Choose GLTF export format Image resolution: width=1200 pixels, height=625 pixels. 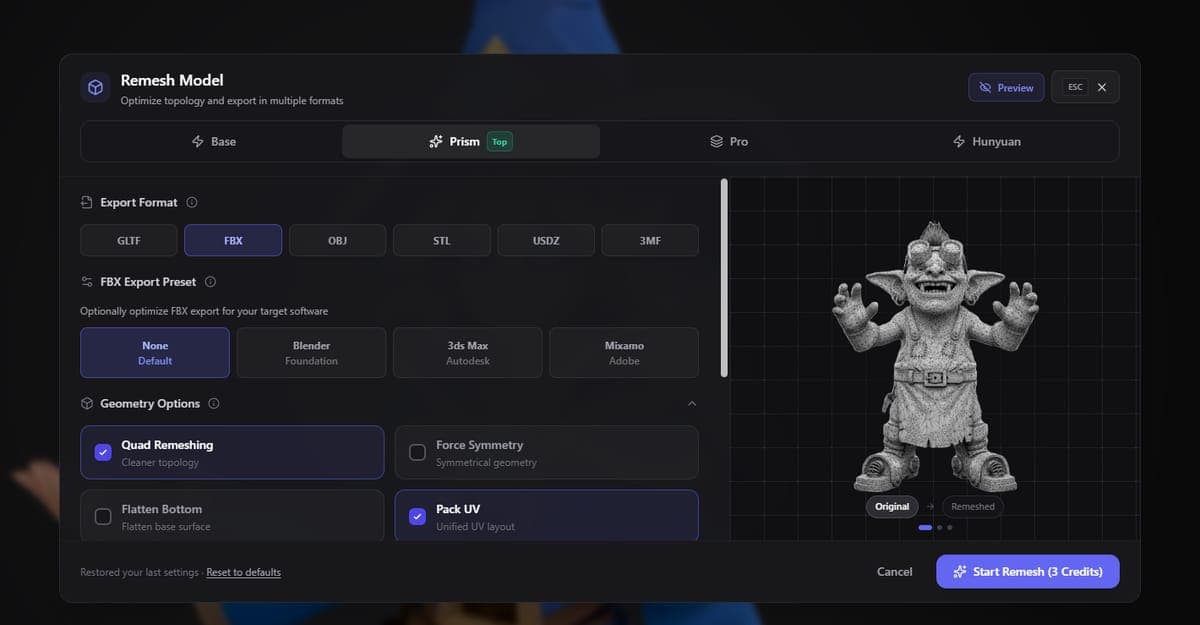(128, 241)
